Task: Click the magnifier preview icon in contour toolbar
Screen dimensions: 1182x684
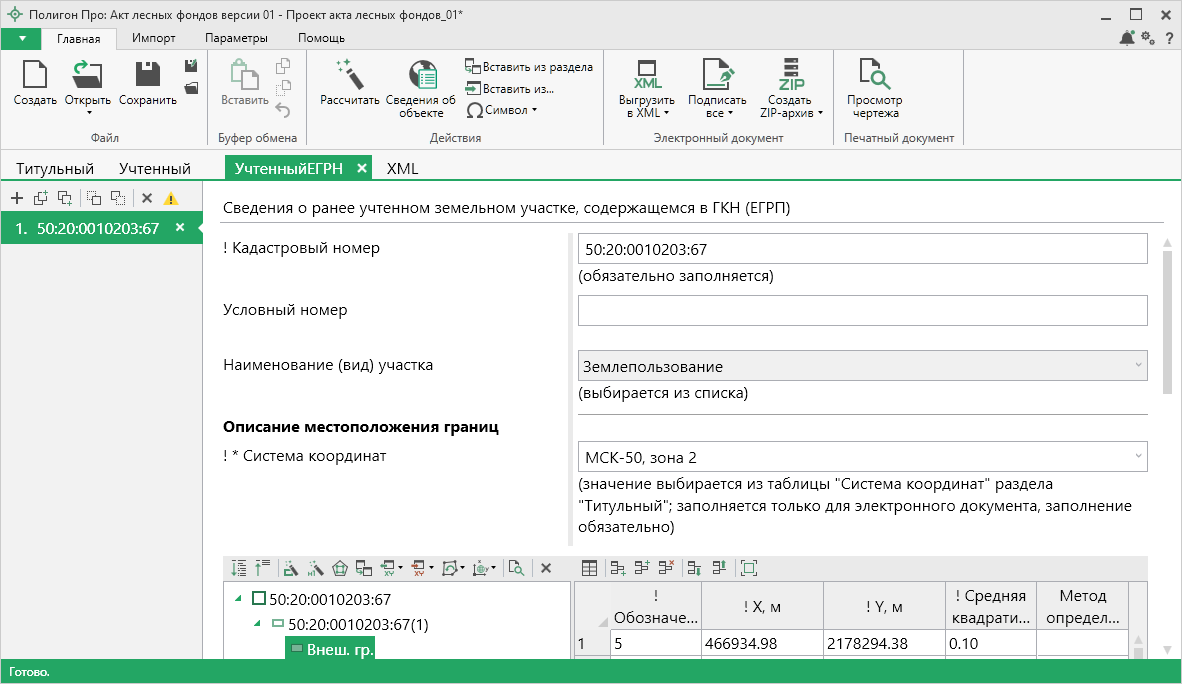Action: 516,568
